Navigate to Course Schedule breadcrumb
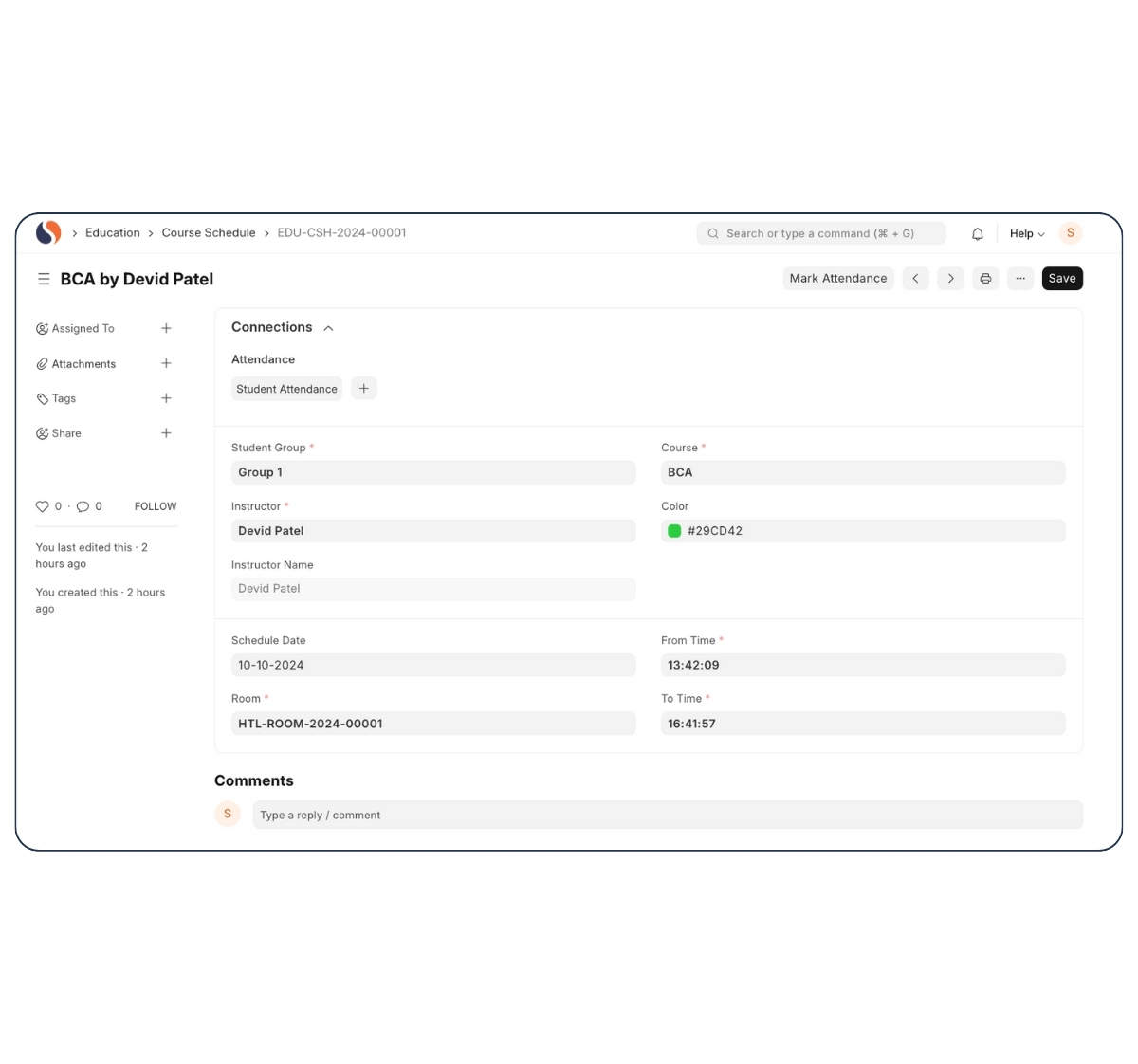 pyautogui.click(x=209, y=233)
